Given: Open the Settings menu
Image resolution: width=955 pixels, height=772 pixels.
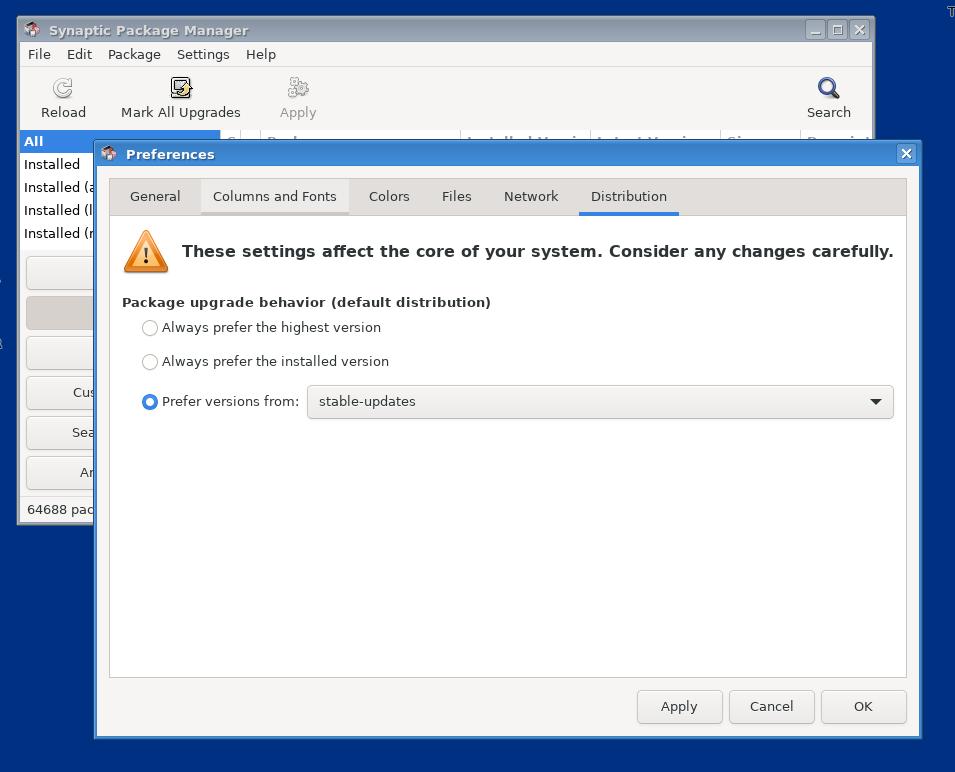Looking at the screenshot, I should [203, 55].
